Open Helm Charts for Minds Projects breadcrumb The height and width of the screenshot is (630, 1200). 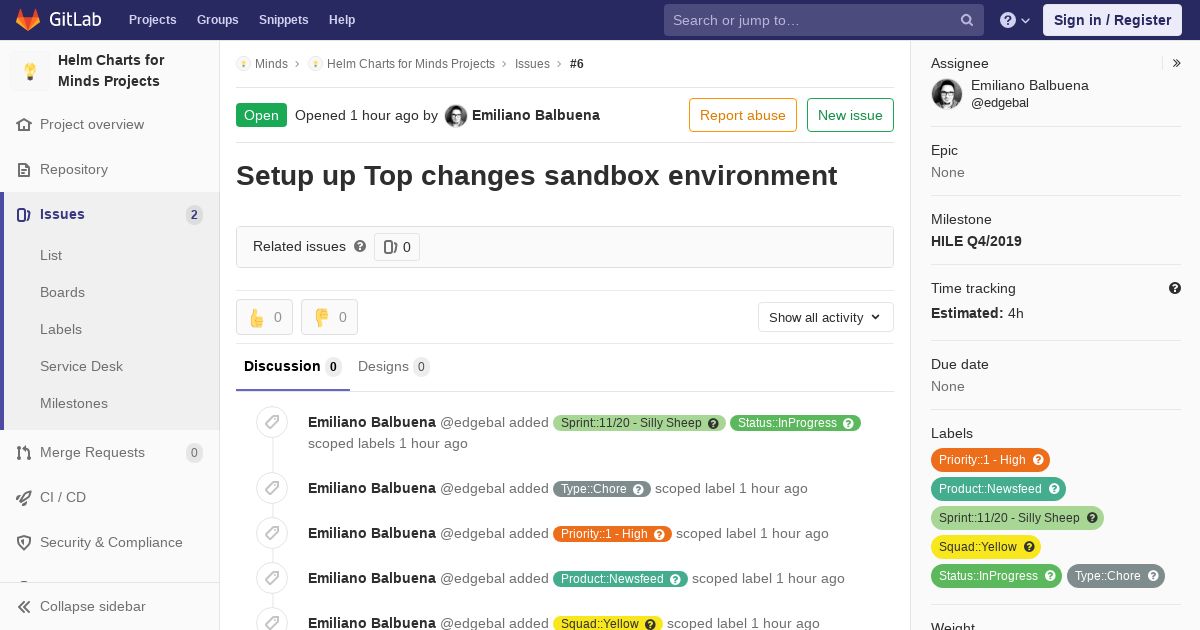411,64
